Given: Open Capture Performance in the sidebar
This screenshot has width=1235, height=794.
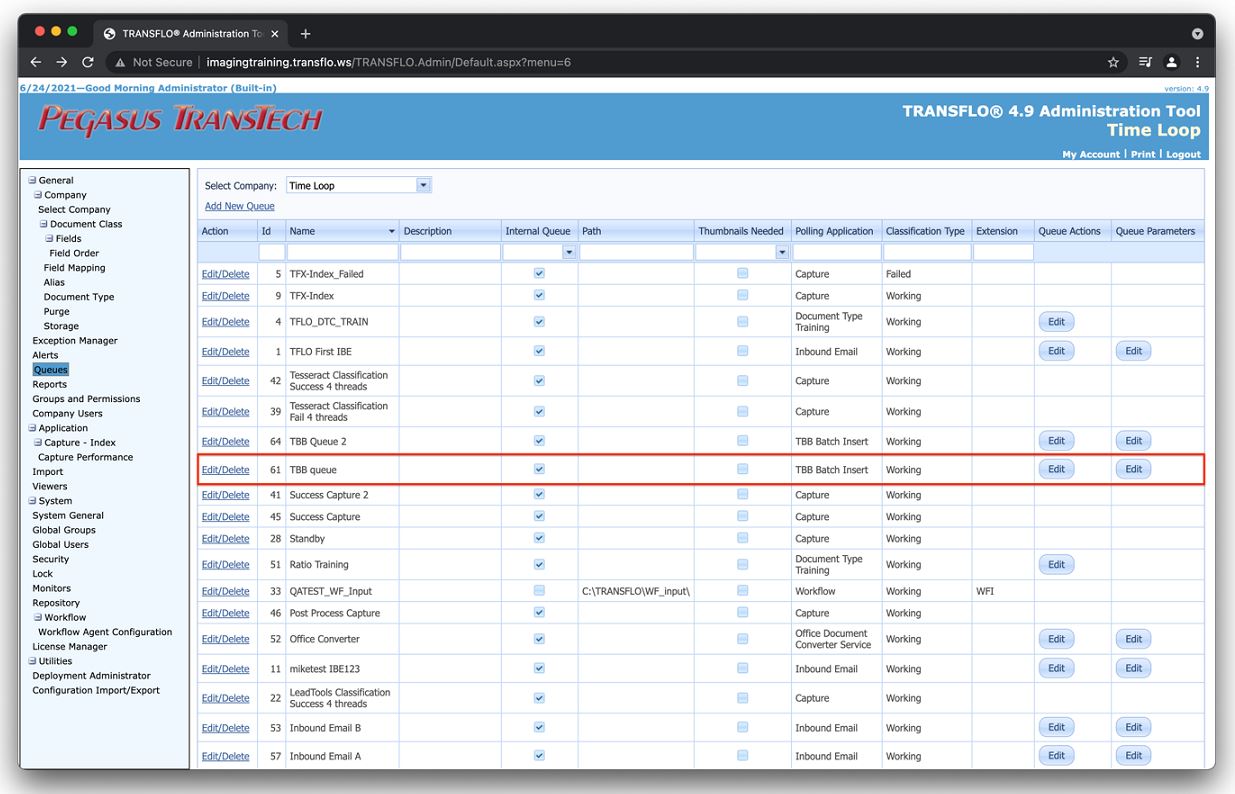Looking at the screenshot, I should (85, 457).
